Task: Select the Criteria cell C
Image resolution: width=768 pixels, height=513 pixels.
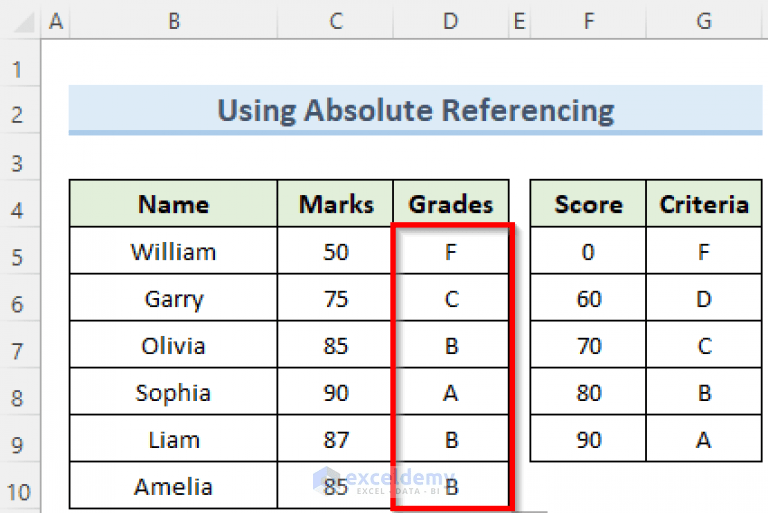Action: pyautogui.click(x=704, y=345)
